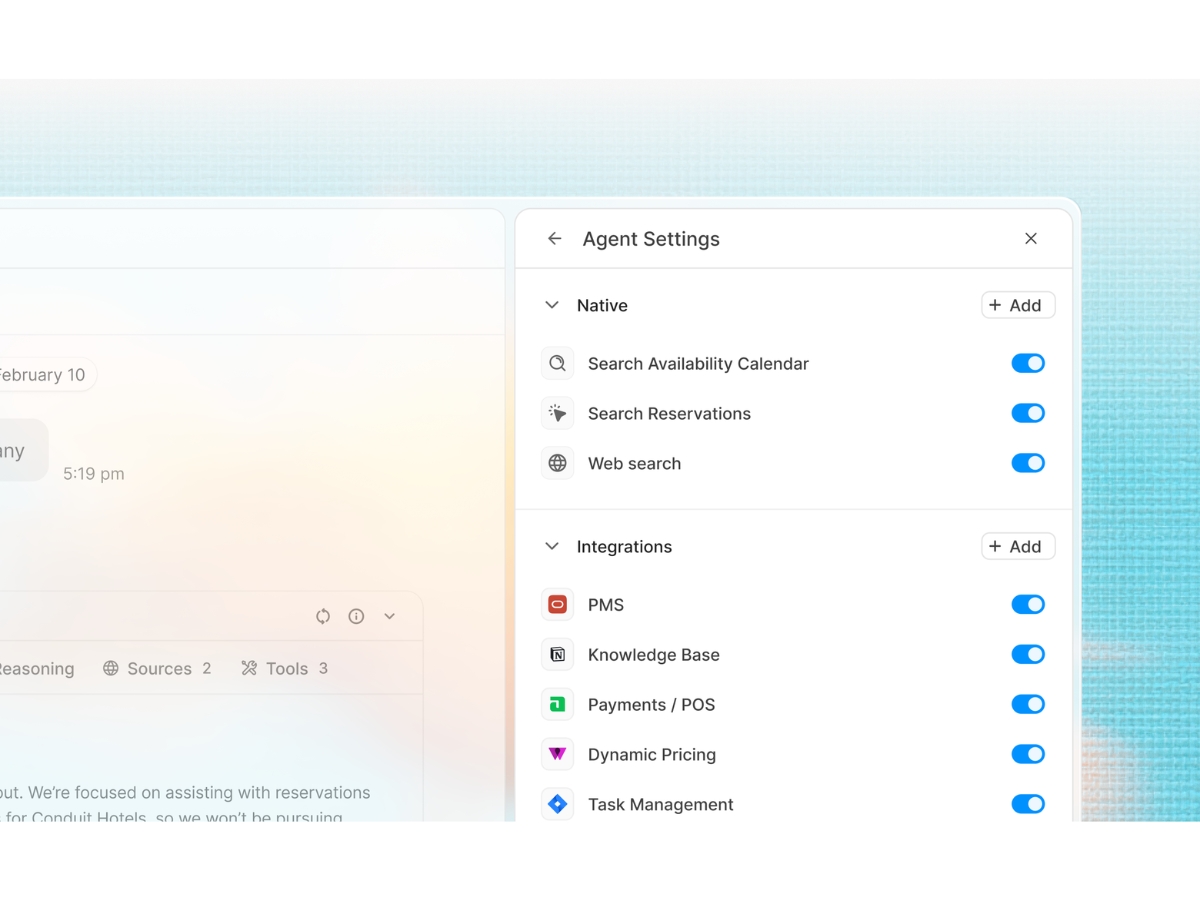
Task: Click the 5:19 pm message timestamp
Action: [x=94, y=474]
